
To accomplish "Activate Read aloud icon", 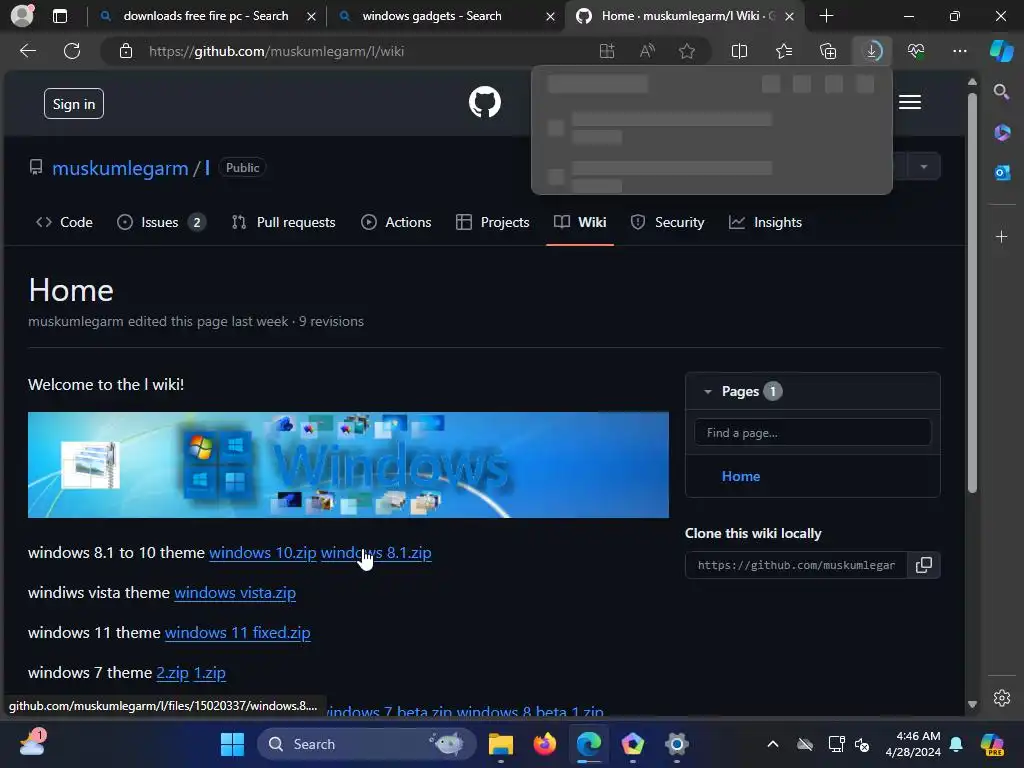I will pos(647,51).
